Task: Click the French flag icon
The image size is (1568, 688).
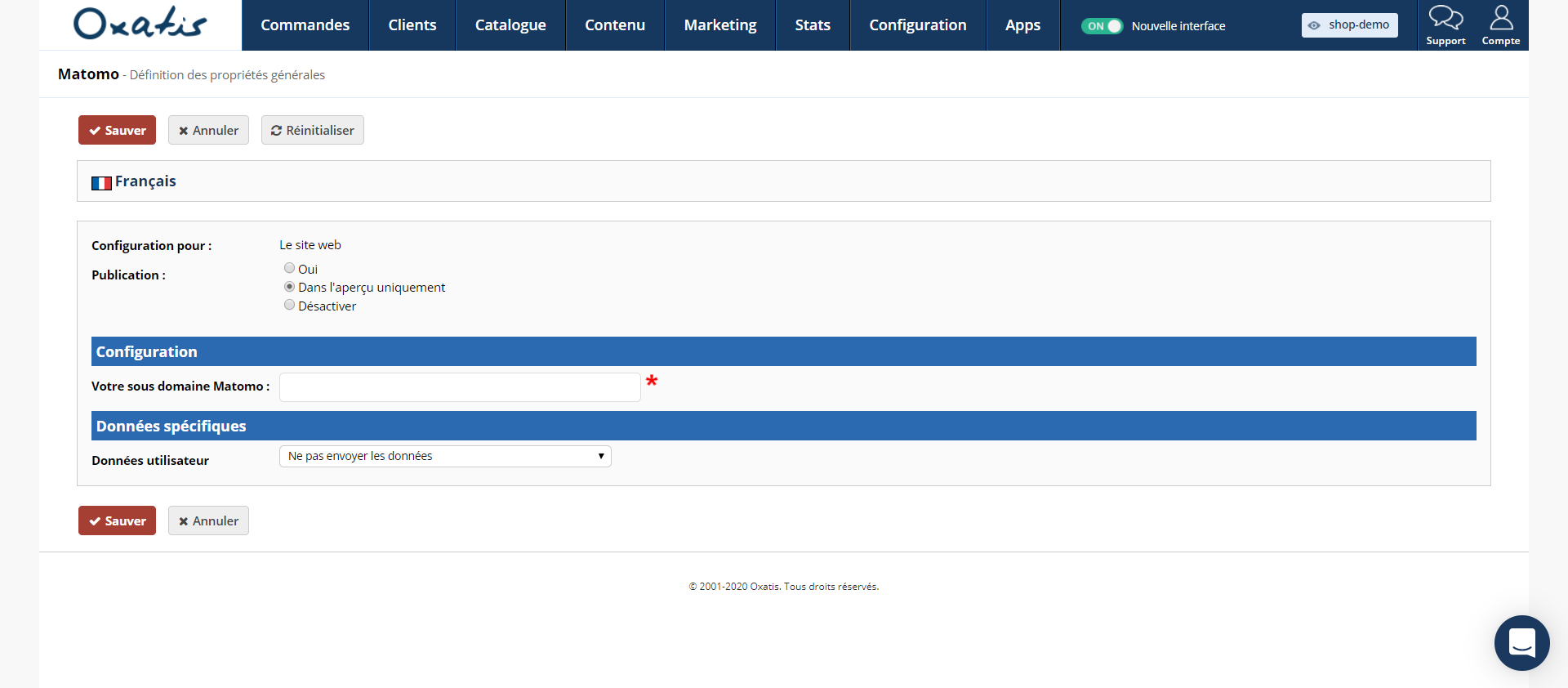Action: pos(101,183)
